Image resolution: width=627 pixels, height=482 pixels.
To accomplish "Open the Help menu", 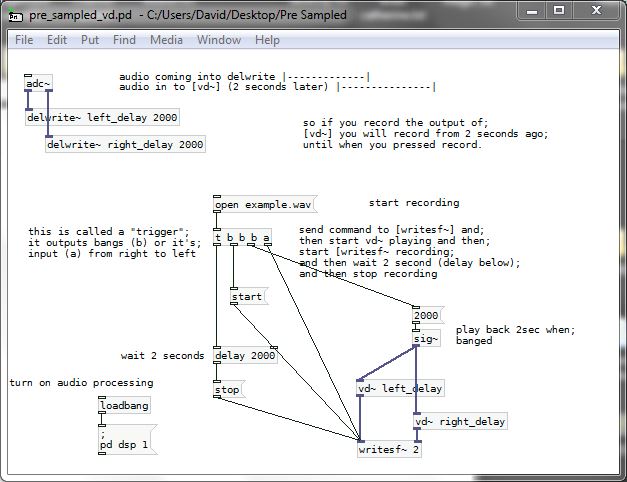I will (267, 40).
